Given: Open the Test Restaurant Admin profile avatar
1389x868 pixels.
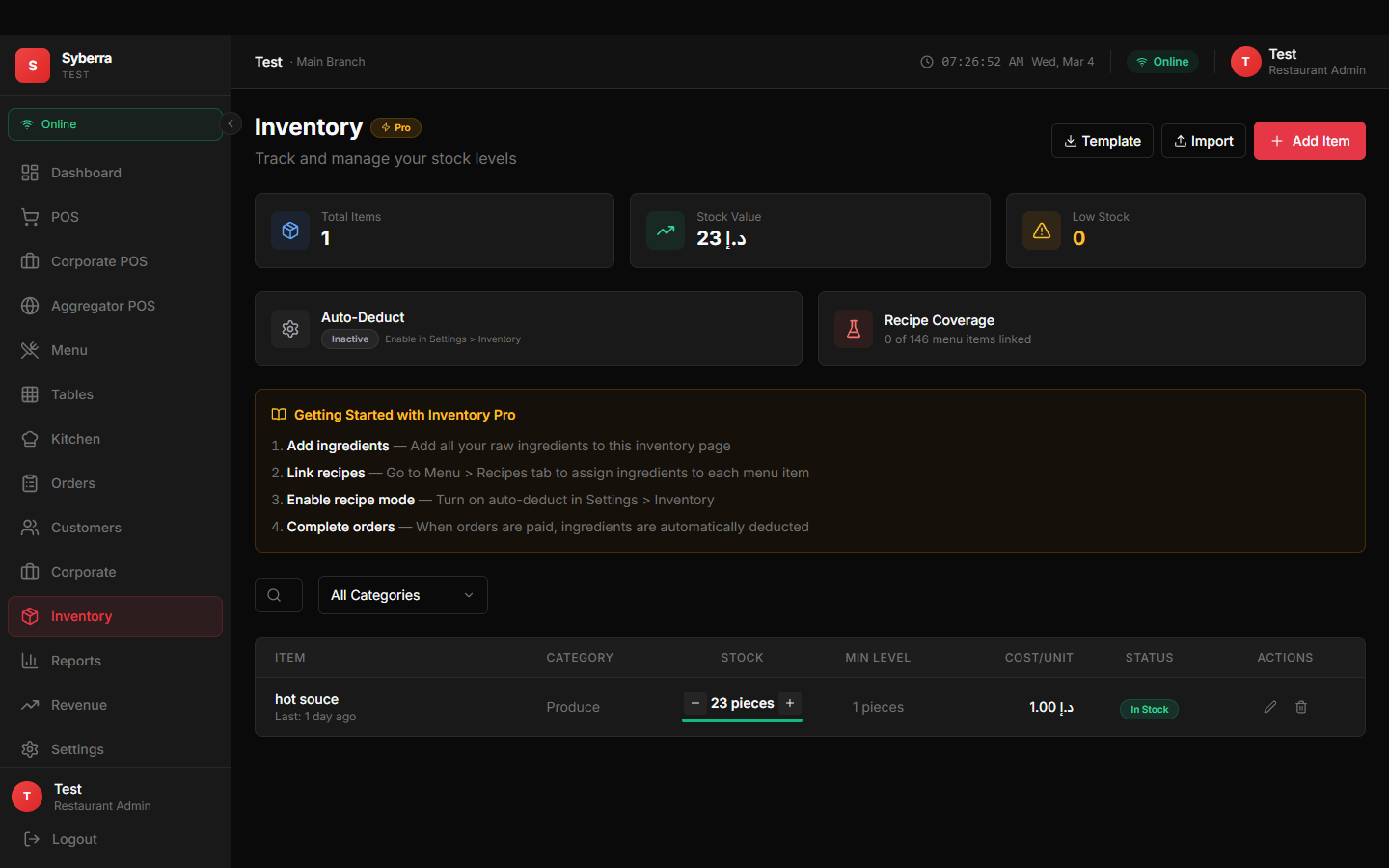Looking at the screenshot, I should point(1245,62).
